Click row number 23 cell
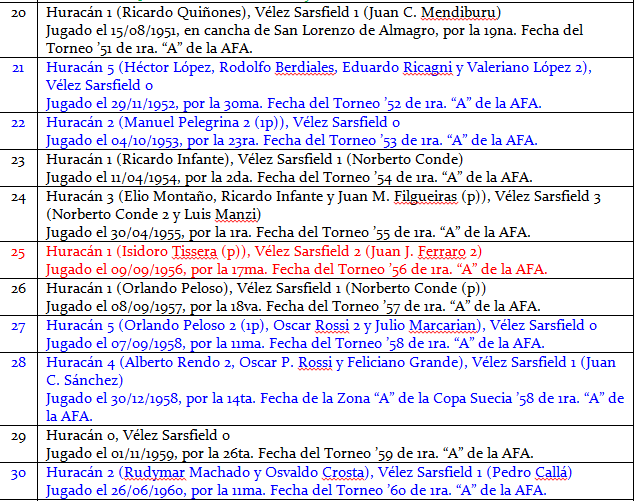 coord(18,168)
